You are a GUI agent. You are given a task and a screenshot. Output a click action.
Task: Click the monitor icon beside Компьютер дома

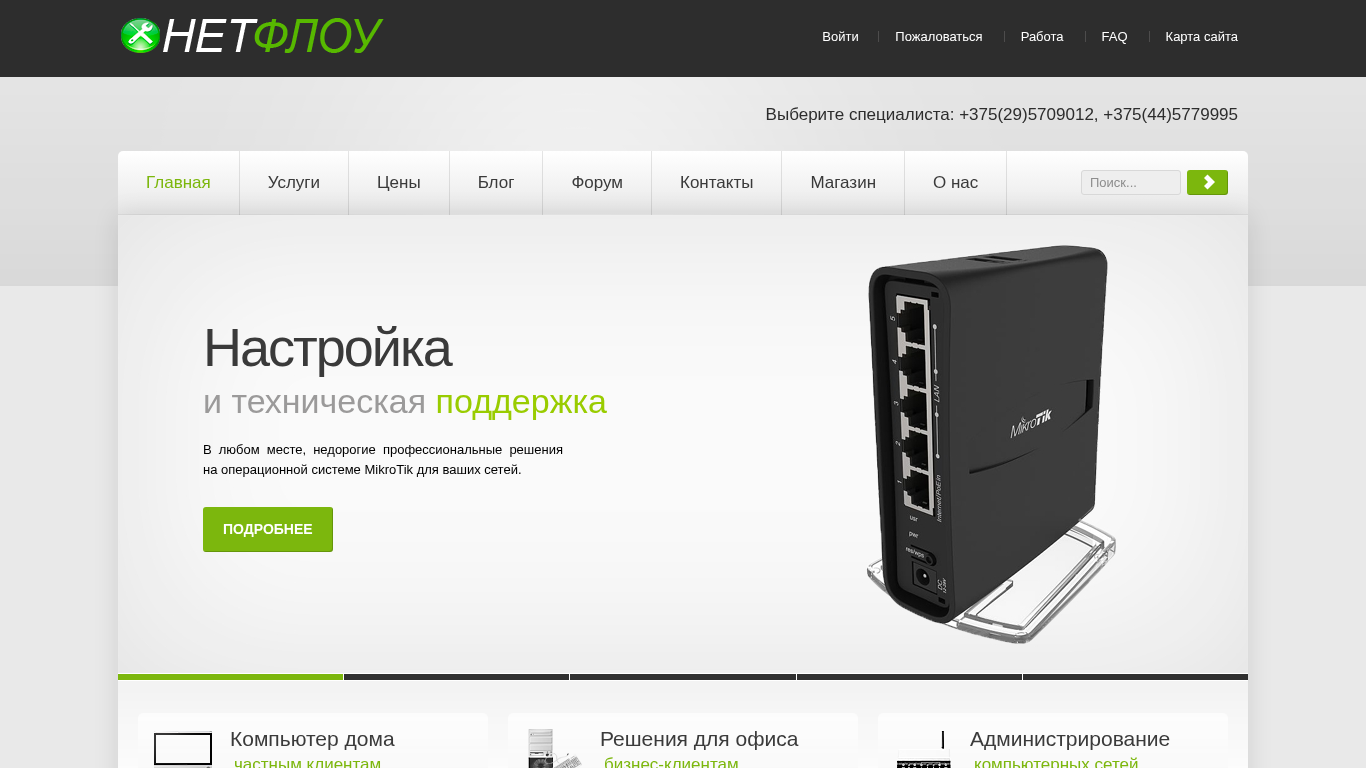[183, 750]
